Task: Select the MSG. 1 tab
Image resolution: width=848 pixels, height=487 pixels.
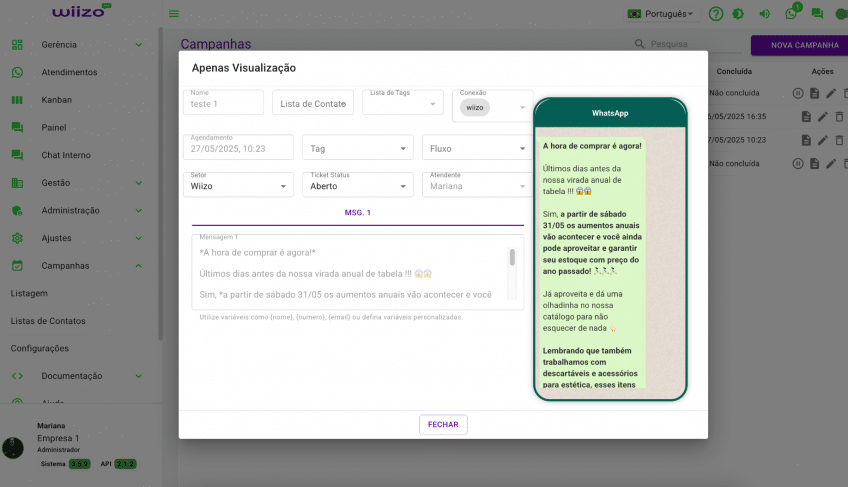Action: (357, 213)
